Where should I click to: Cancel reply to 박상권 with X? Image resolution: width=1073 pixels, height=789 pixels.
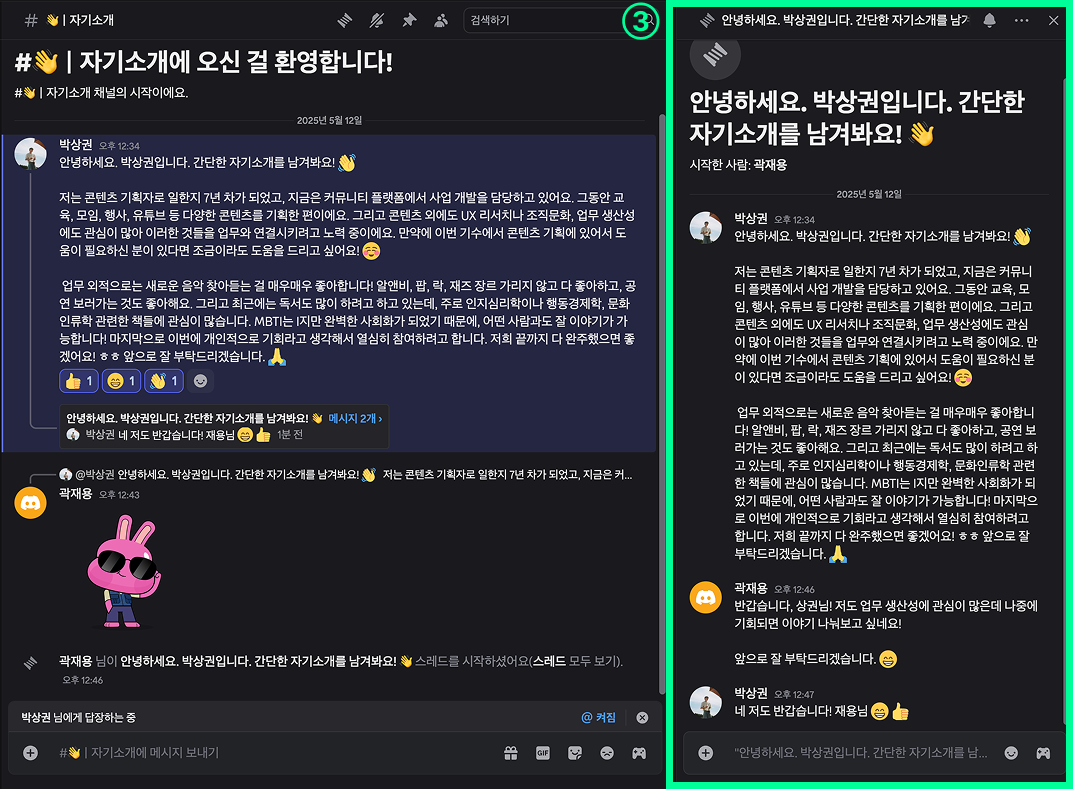click(x=642, y=717)
